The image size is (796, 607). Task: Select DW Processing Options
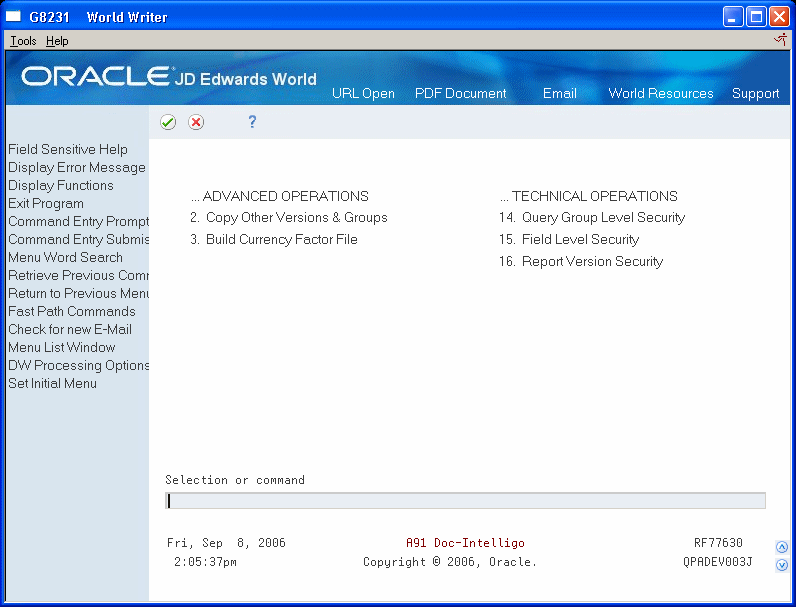coord(78,365)
